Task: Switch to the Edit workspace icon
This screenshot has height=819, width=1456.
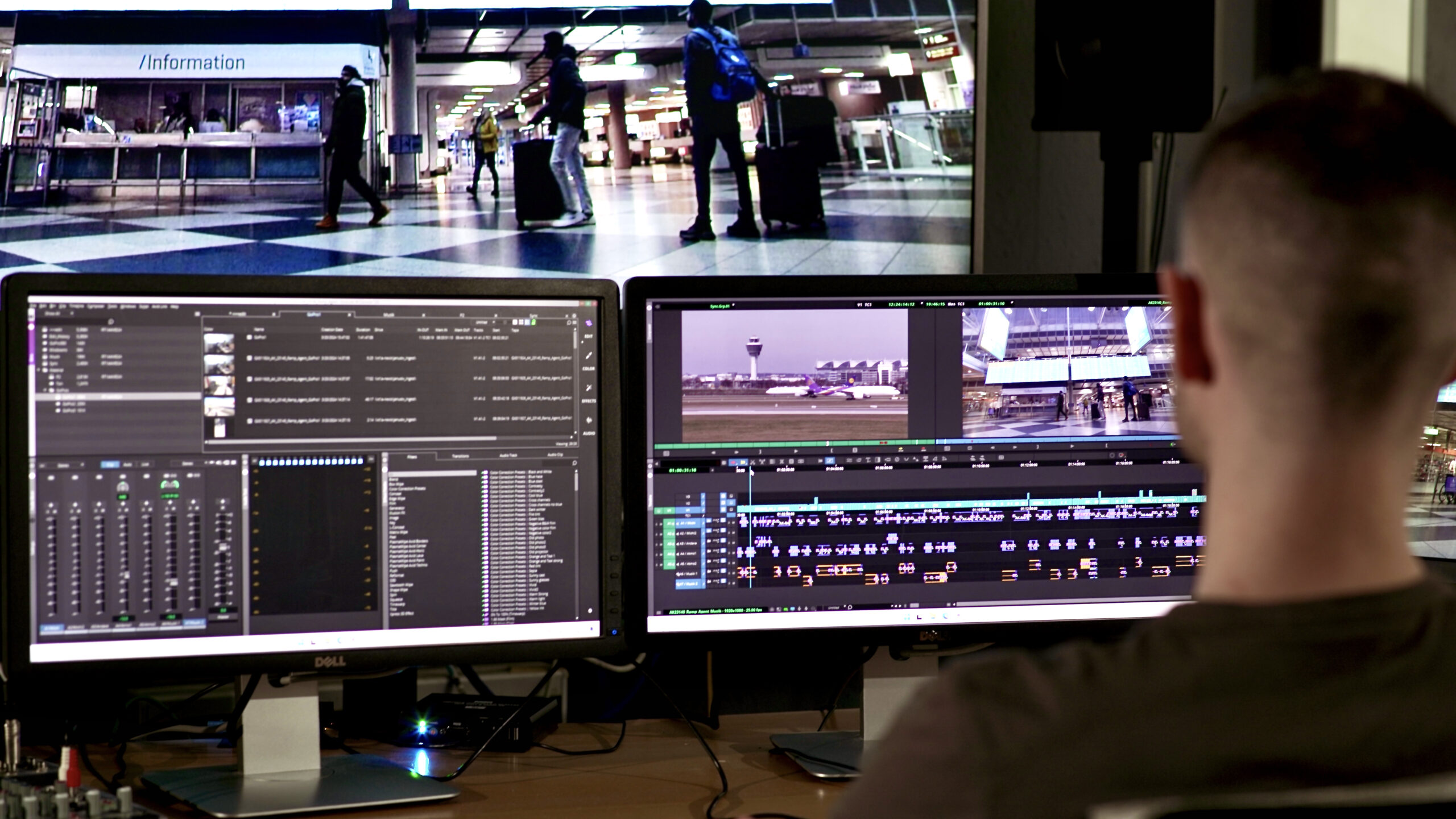Action: 589,322
